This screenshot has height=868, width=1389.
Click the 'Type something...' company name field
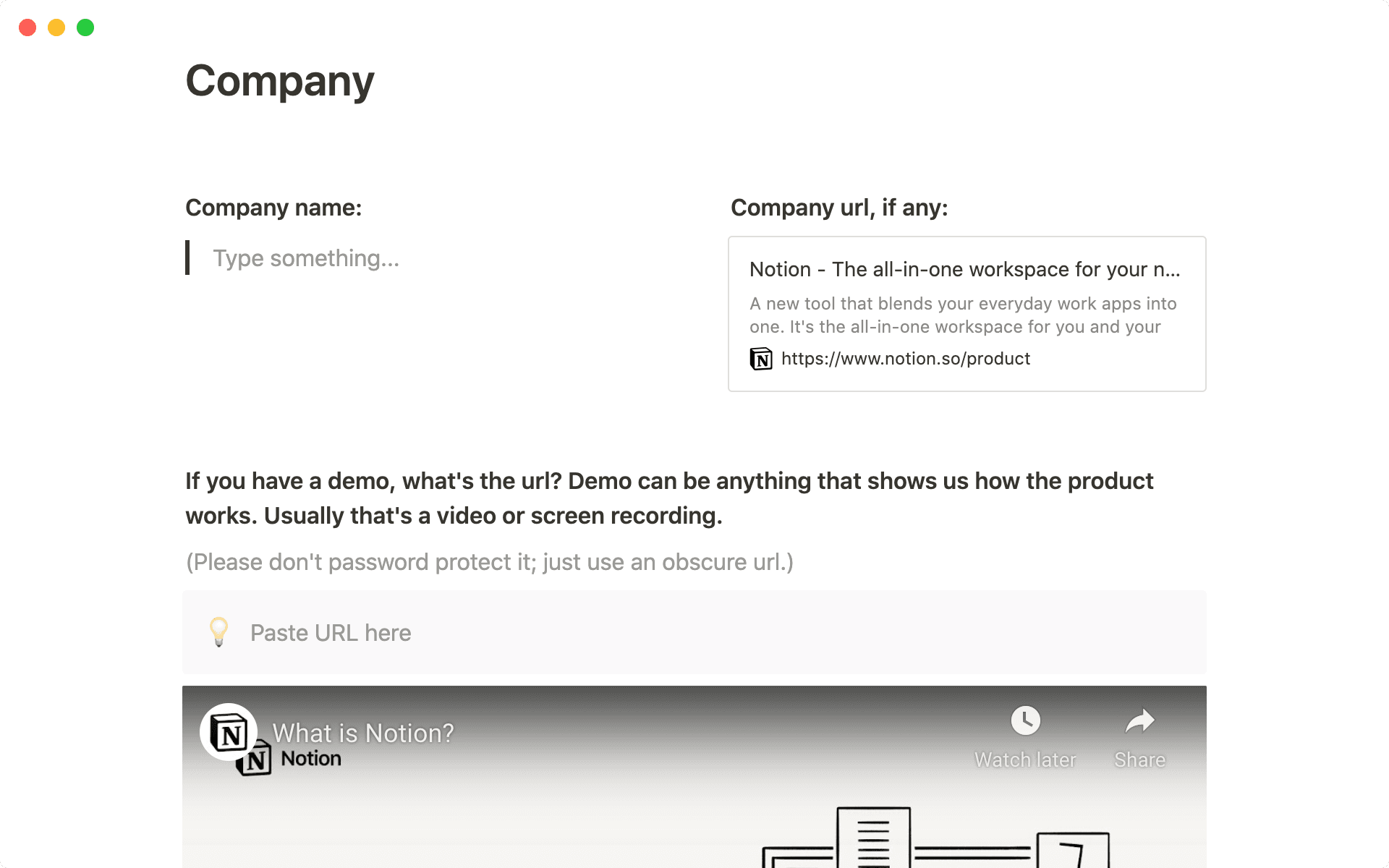pos(306,258)
